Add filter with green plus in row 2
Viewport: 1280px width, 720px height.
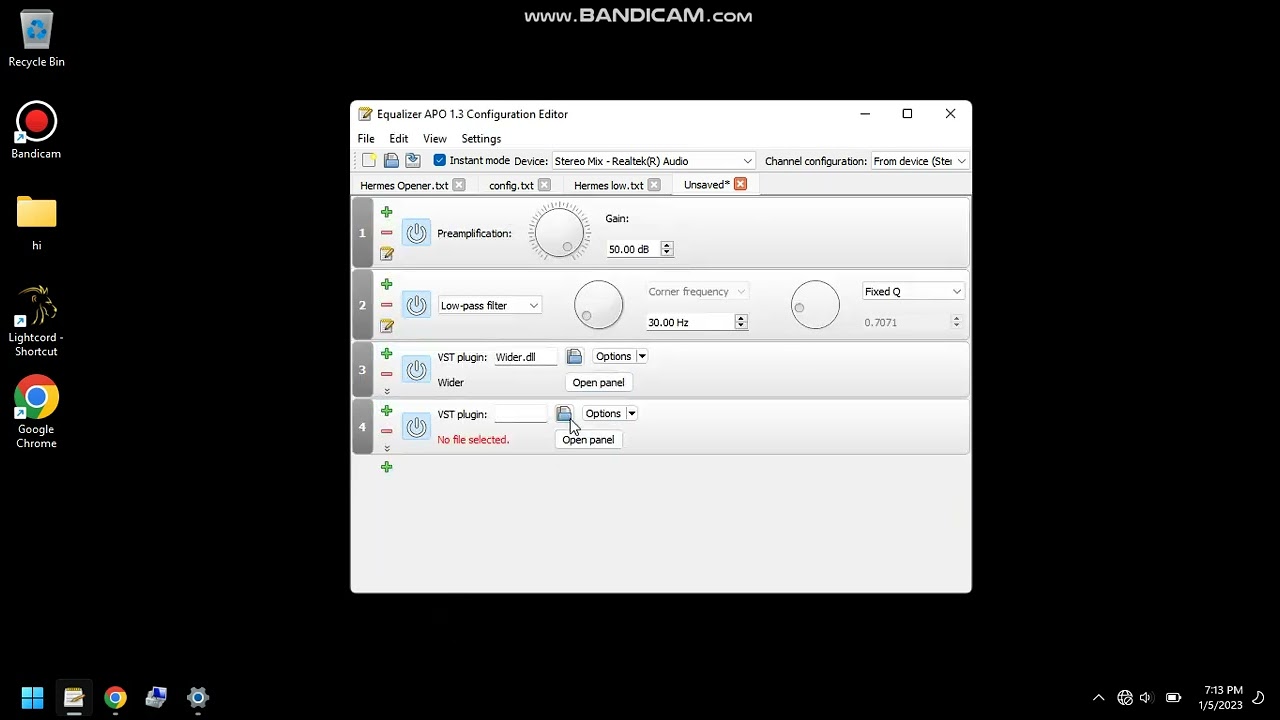(386, 284)
